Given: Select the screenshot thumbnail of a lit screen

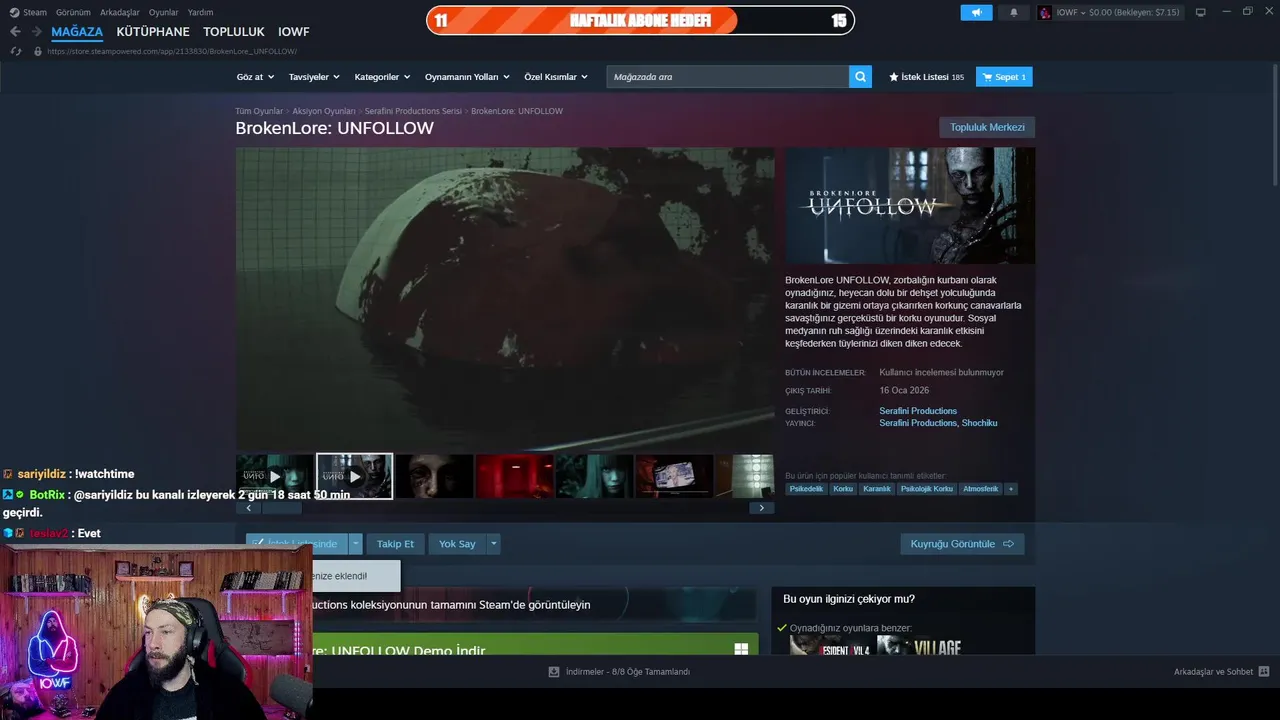Looking at the screenshot, I should 674,476.
